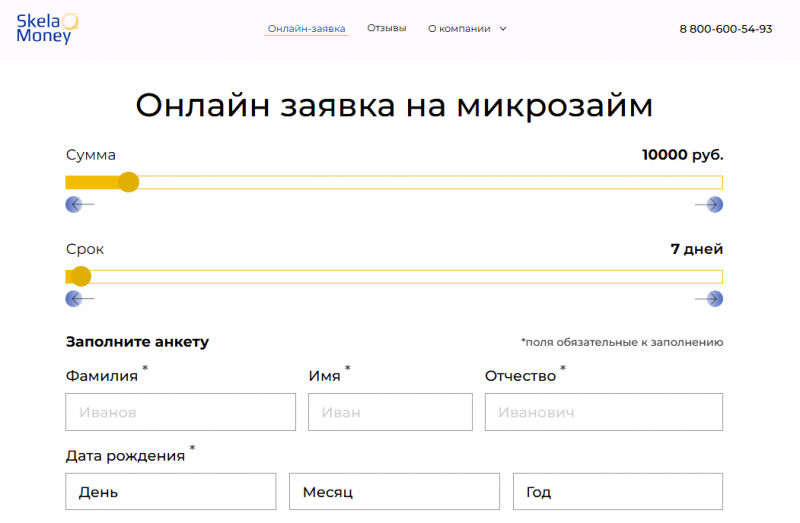Focus the Имя input field

pyautogui.click(x=390, y=412)
